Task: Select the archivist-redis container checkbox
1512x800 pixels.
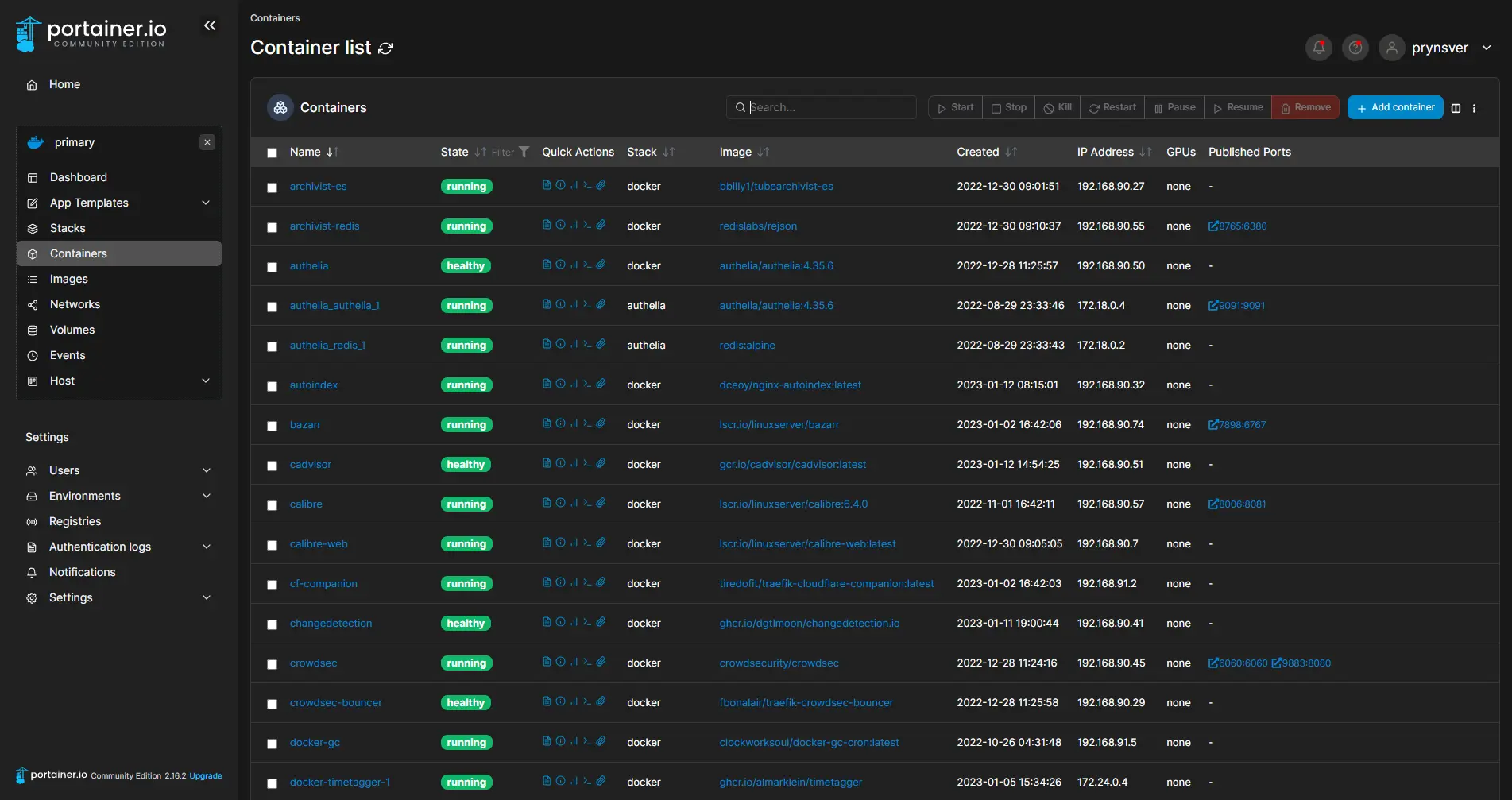Action: 272,227
